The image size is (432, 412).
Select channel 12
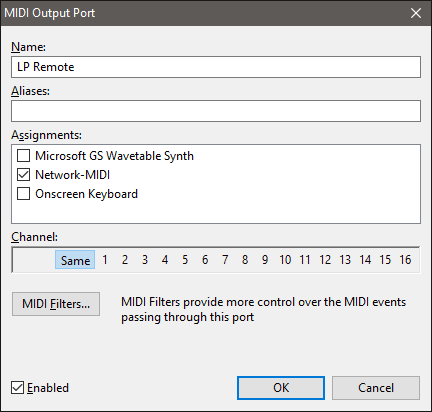325,260
